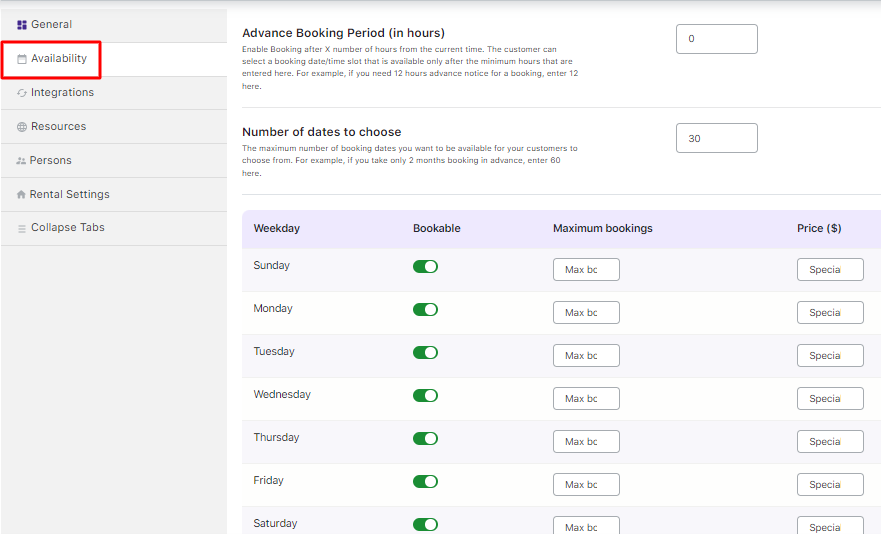The image size is (881, 534).
Task: Click the Weekday column header
Action: tap(276, 228)
